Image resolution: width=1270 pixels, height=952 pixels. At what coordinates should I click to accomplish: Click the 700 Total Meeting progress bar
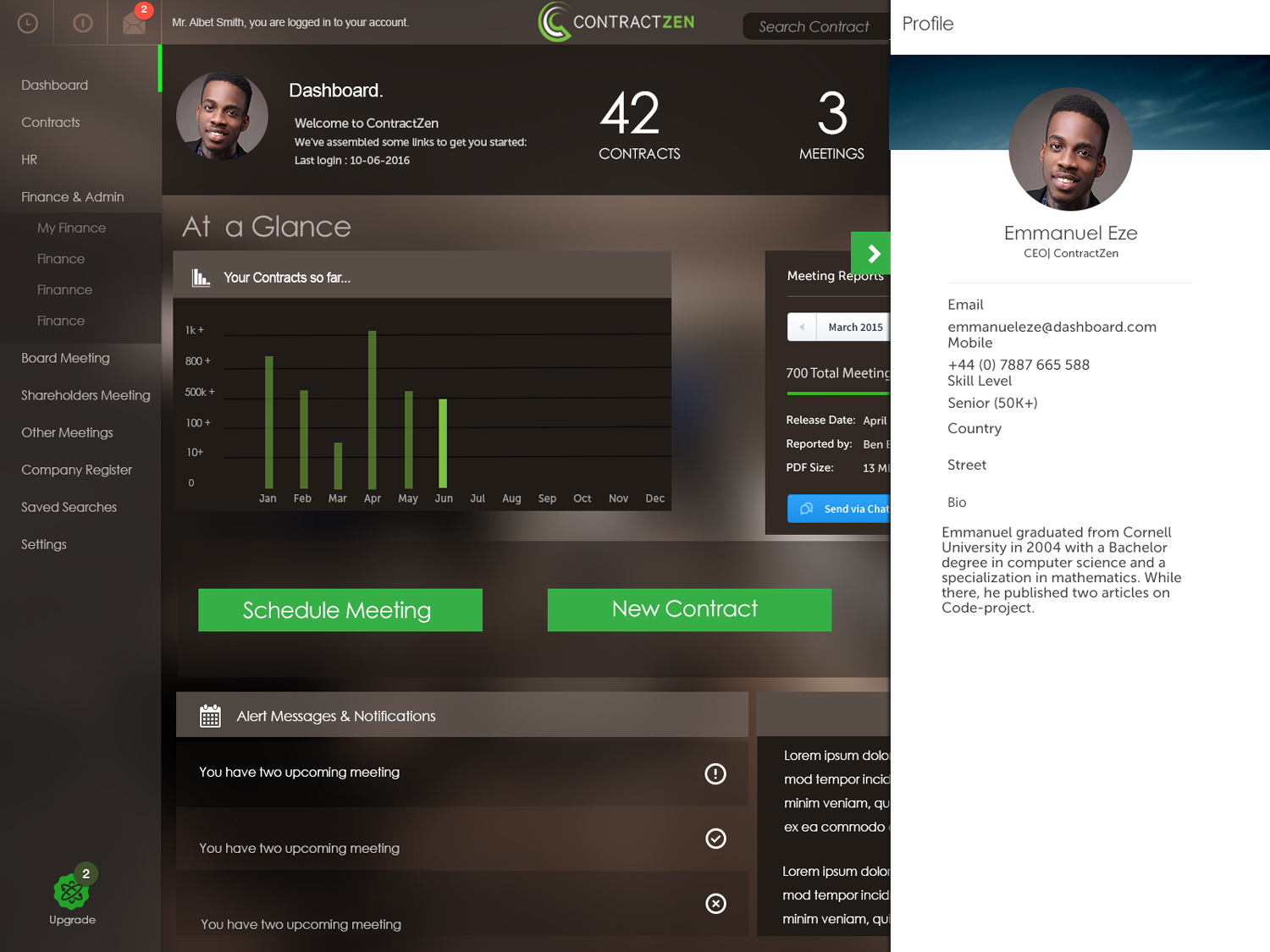838,393
